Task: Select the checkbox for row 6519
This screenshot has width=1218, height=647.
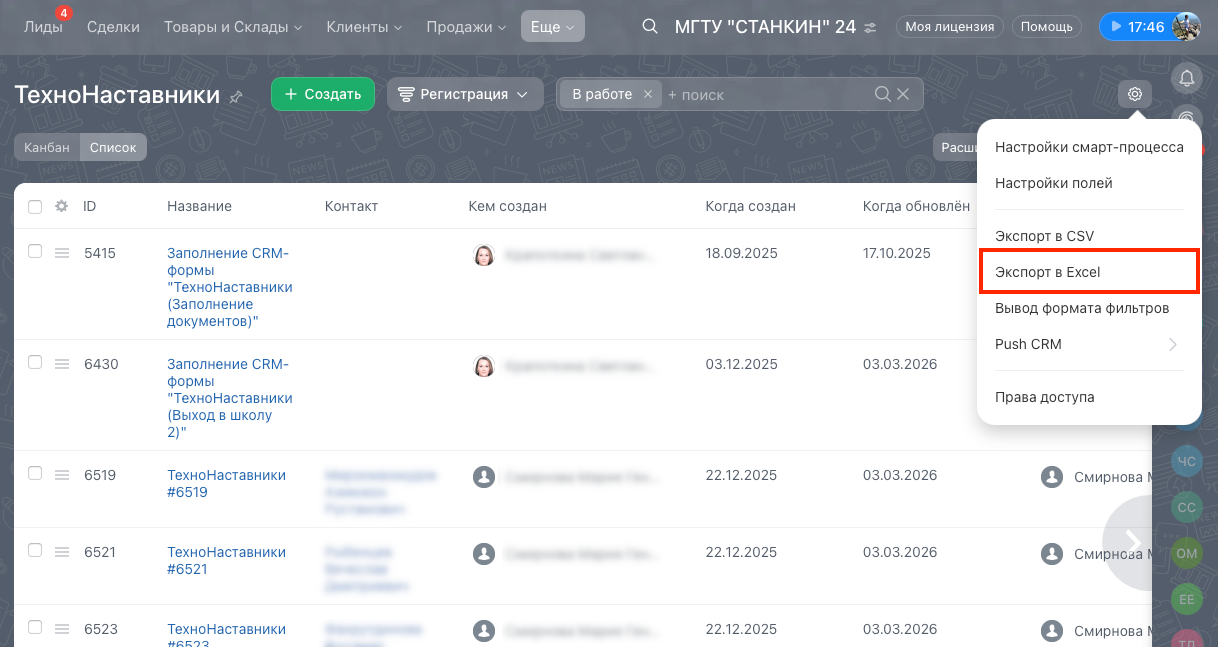Action: click(35, 474)
